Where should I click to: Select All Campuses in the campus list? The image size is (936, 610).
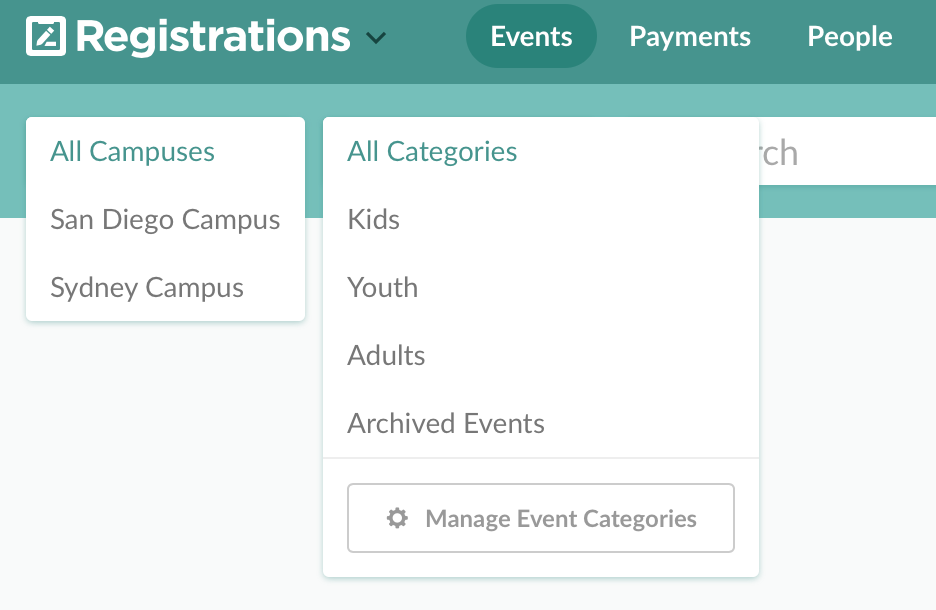pyautogui.click(x=133, y=152)
